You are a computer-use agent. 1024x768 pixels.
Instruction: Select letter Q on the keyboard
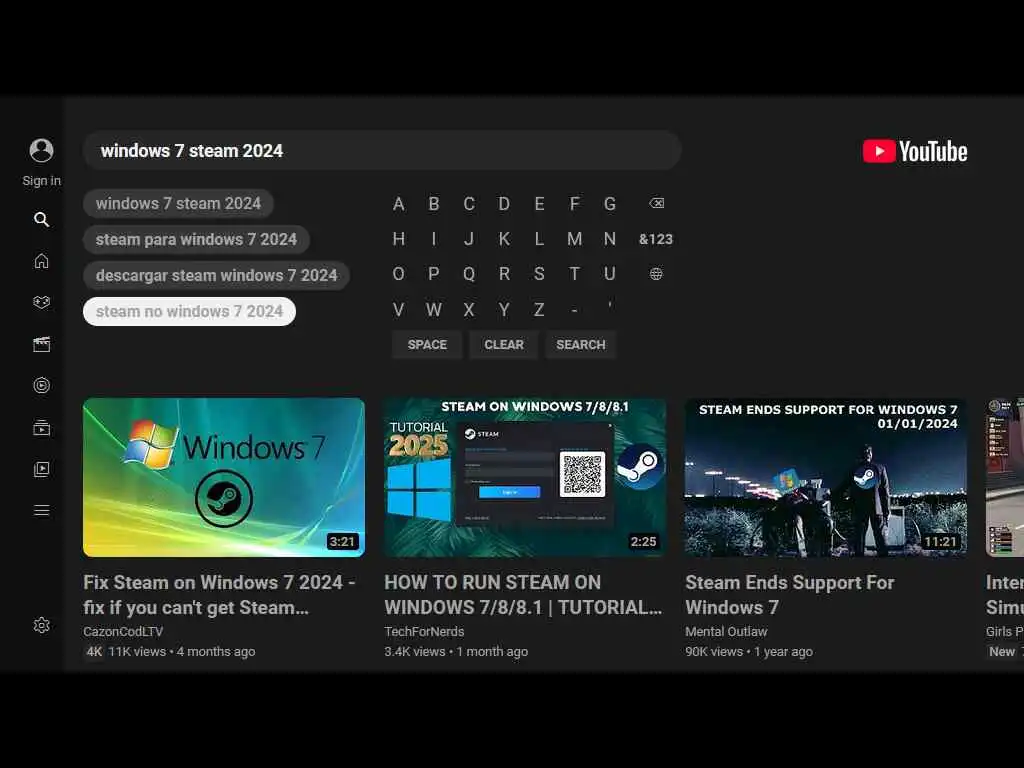click(469, 274)
